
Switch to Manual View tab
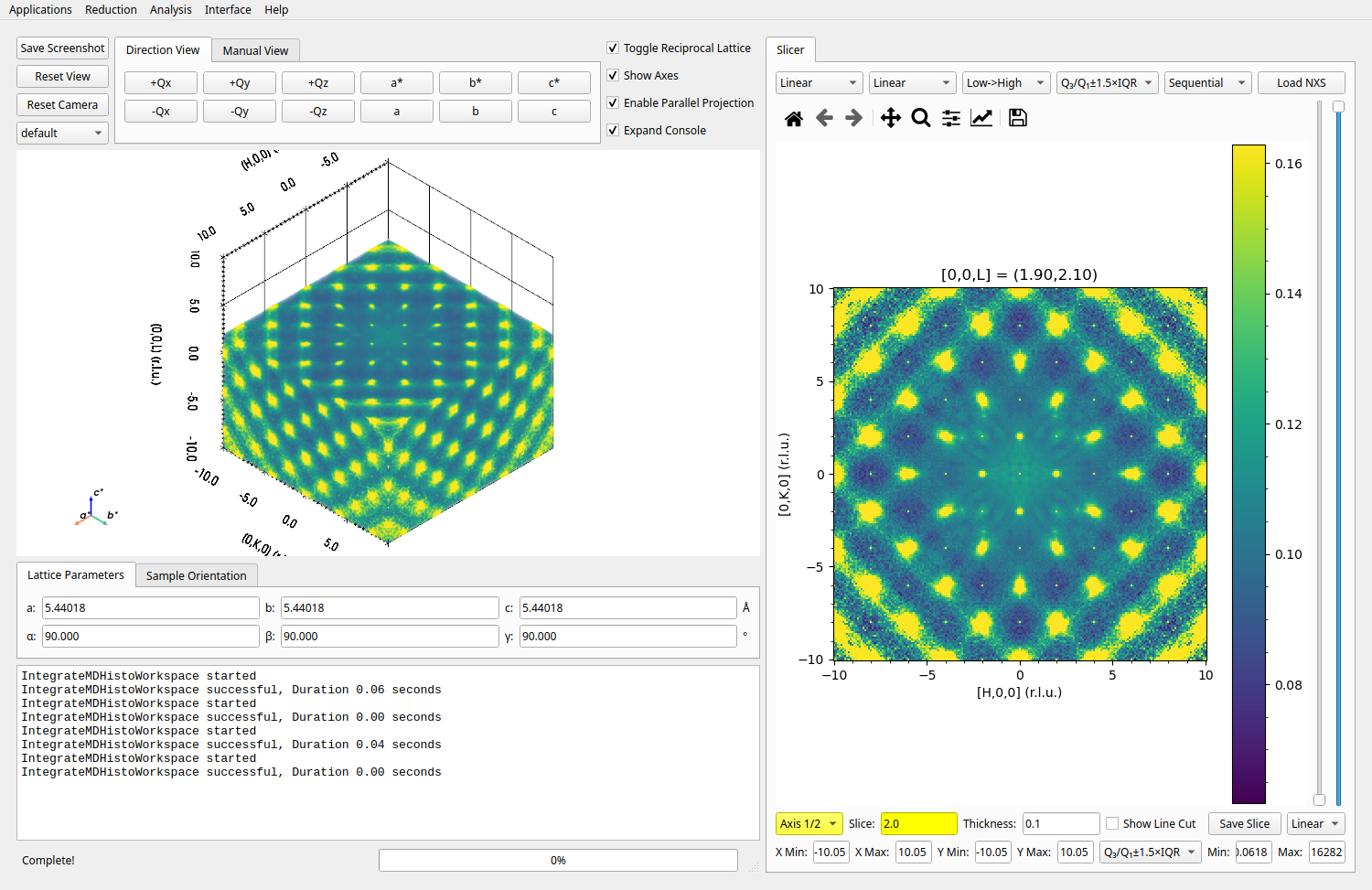(255, 50)
